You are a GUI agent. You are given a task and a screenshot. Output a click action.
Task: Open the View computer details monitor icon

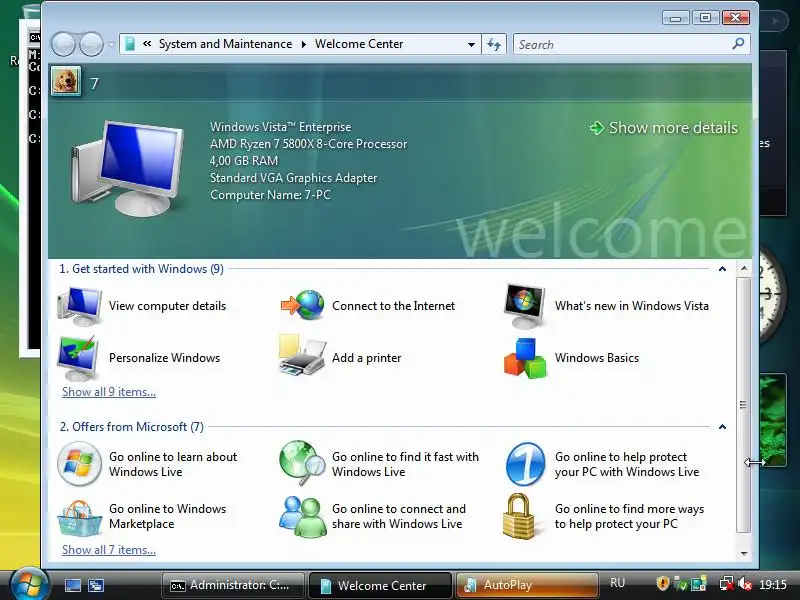pyautogui.click(x=80, y=306)
